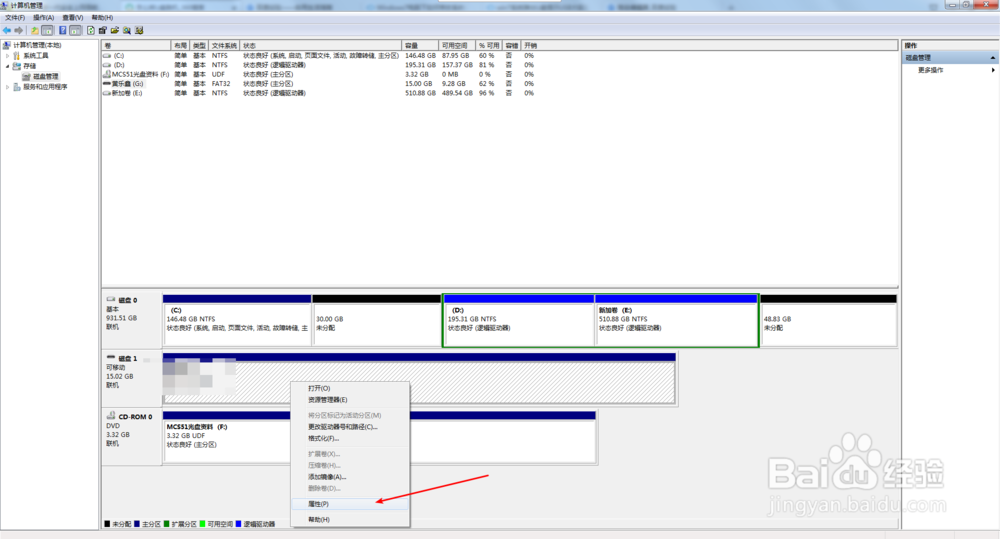
Task: Click the 磁盘 1 removable disk icon
Action: pos(111,358)
